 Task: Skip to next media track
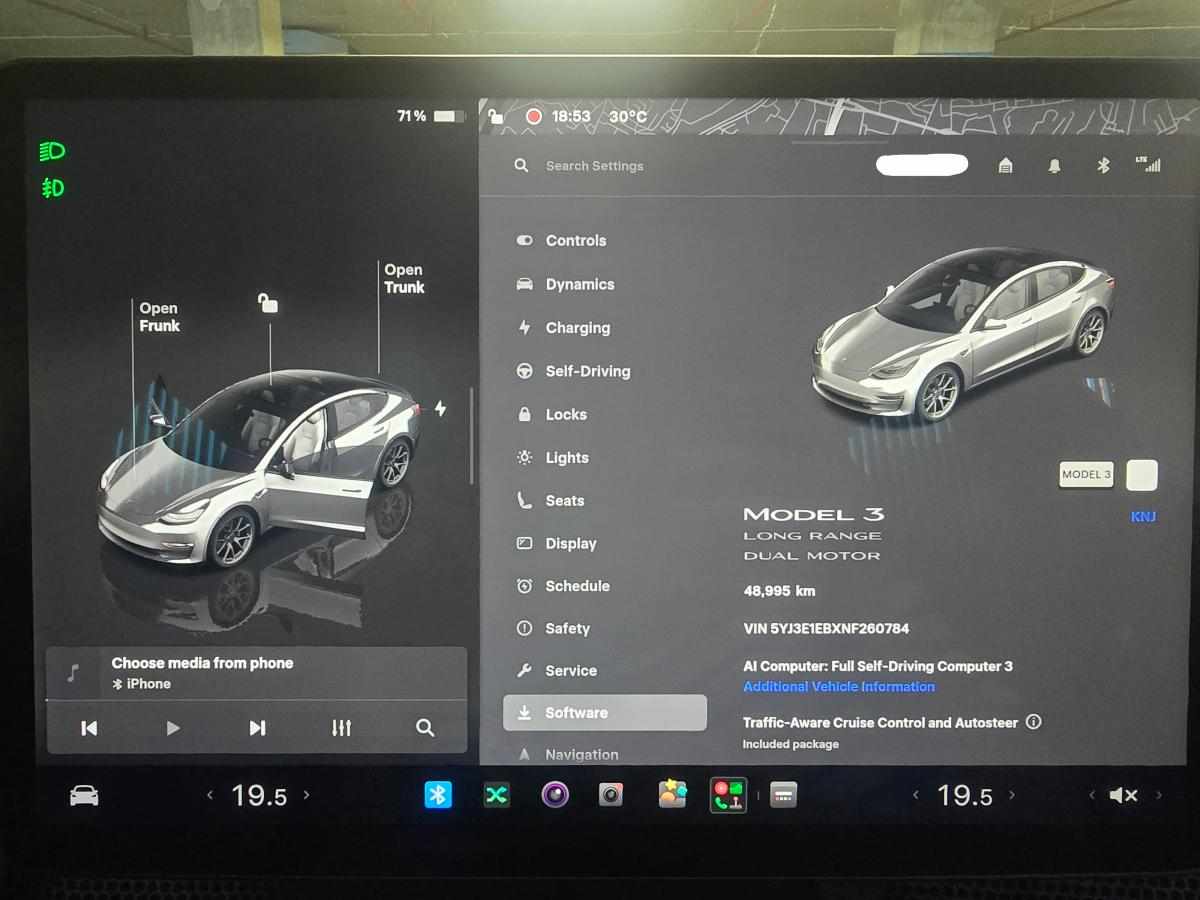click(x=257, y=728)
